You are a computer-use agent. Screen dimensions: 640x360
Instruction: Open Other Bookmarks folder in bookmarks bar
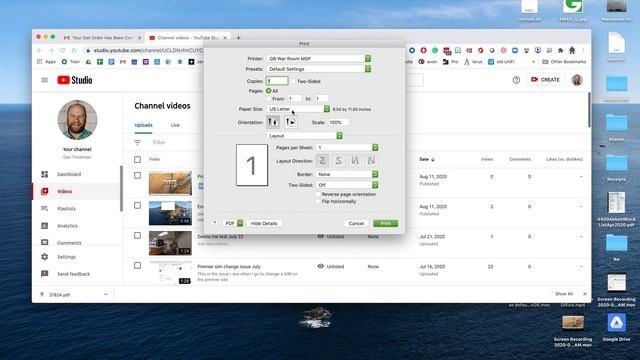click(564, 62)
